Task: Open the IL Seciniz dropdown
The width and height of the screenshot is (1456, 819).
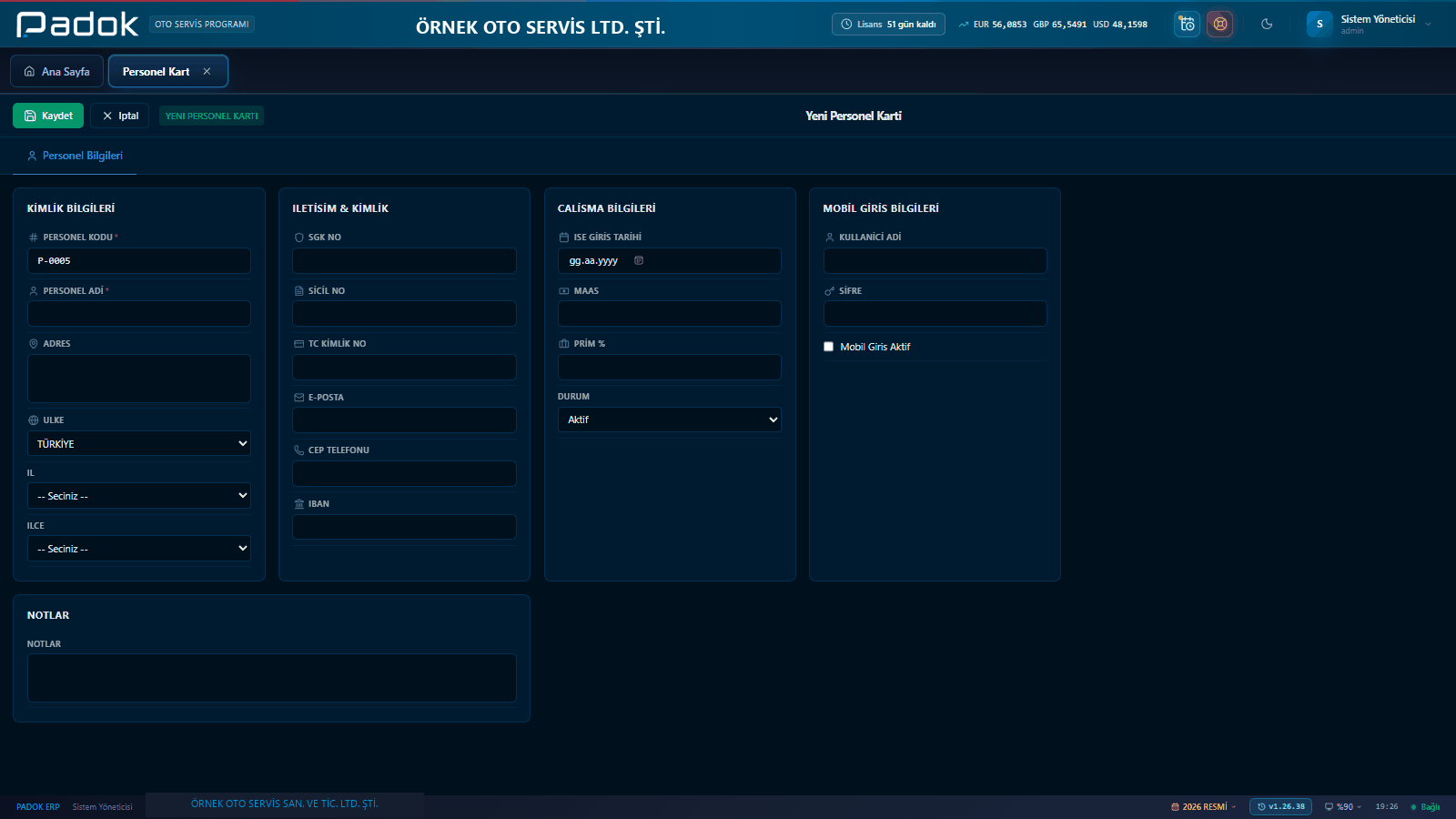Action: click(139, 496)
